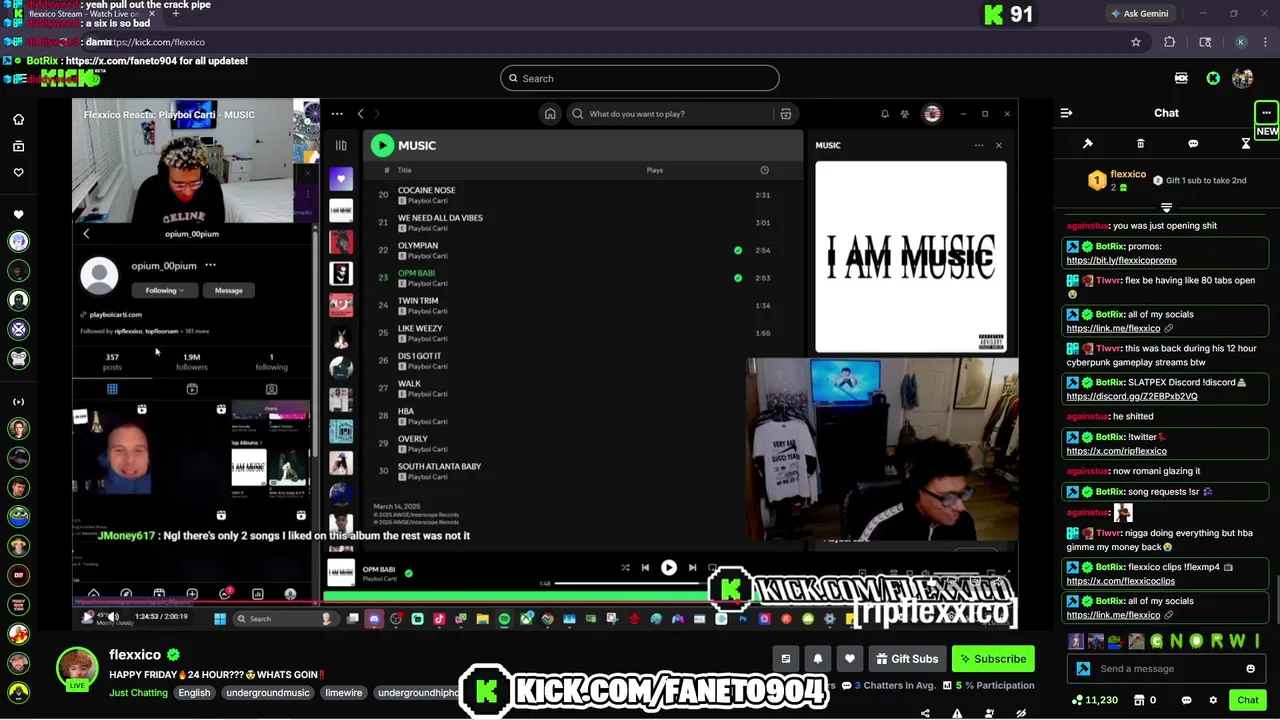Toggle saved checkmark on OPM BABI row
The width and height of the screenshot is (1280, 720).
[738, 278]
